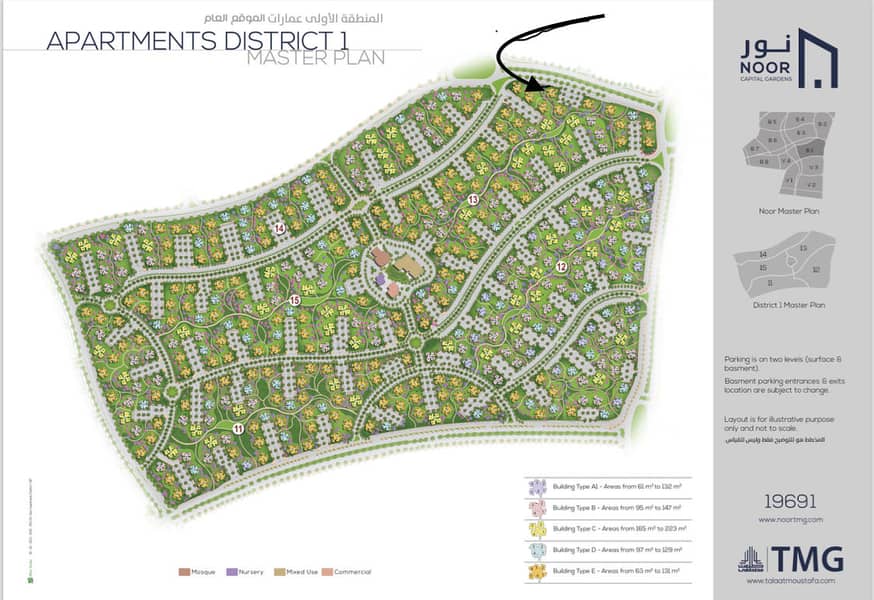Screen dimensions: 874x600
Task: Click zone marker 12 on the map
Action: click(x=561, y=267)
